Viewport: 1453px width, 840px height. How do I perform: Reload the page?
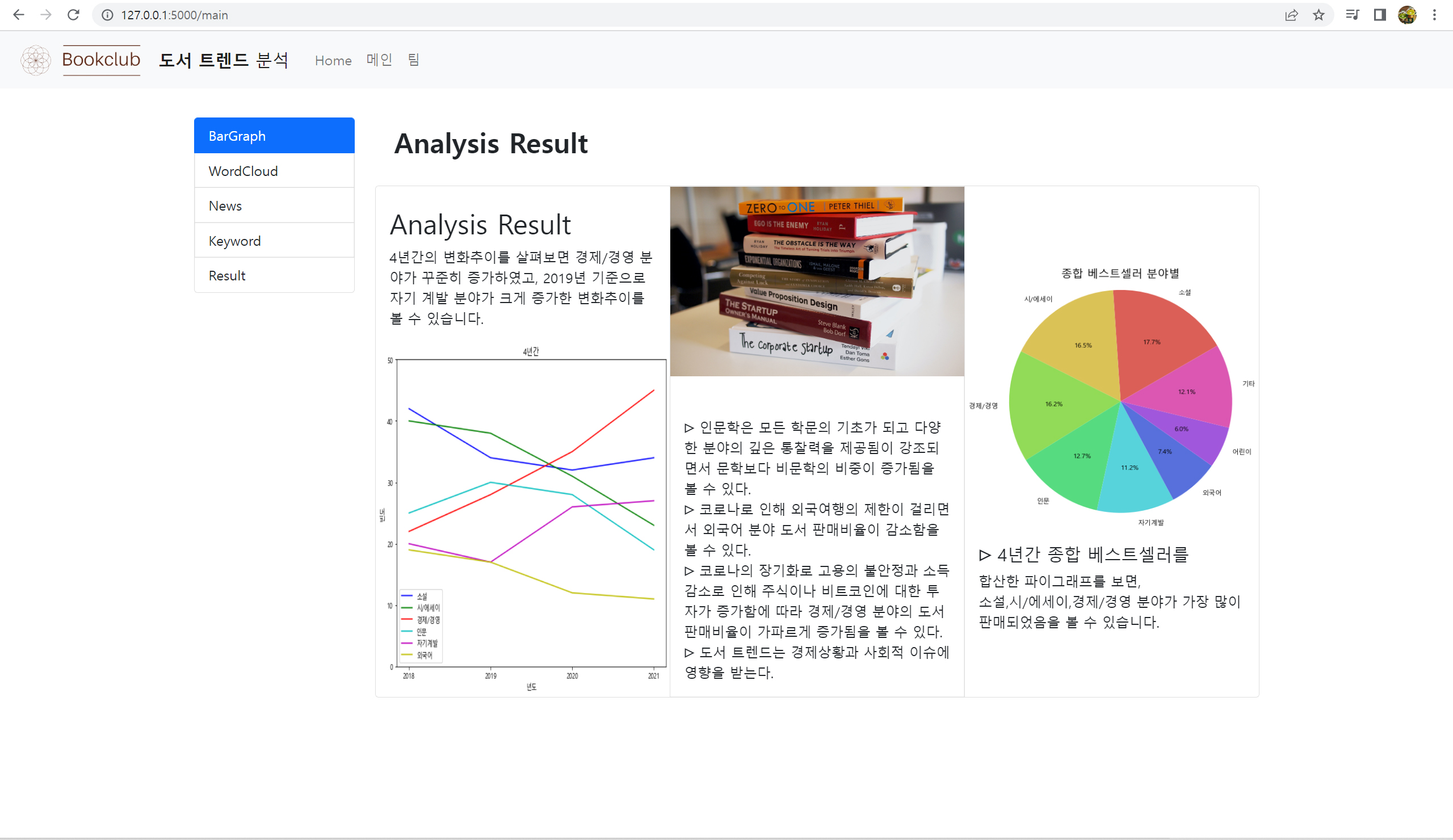coord(74,15)
